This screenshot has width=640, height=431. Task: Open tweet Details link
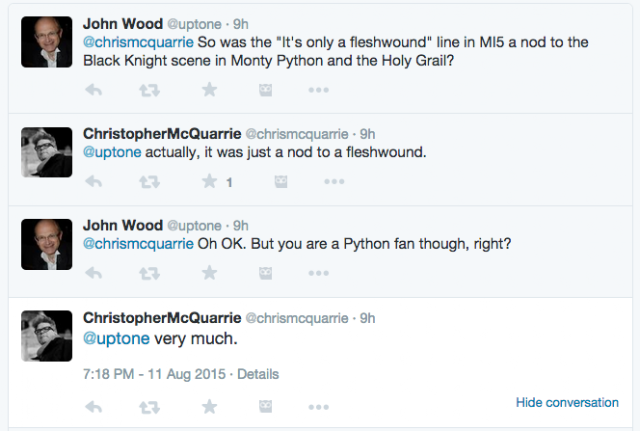258,374
